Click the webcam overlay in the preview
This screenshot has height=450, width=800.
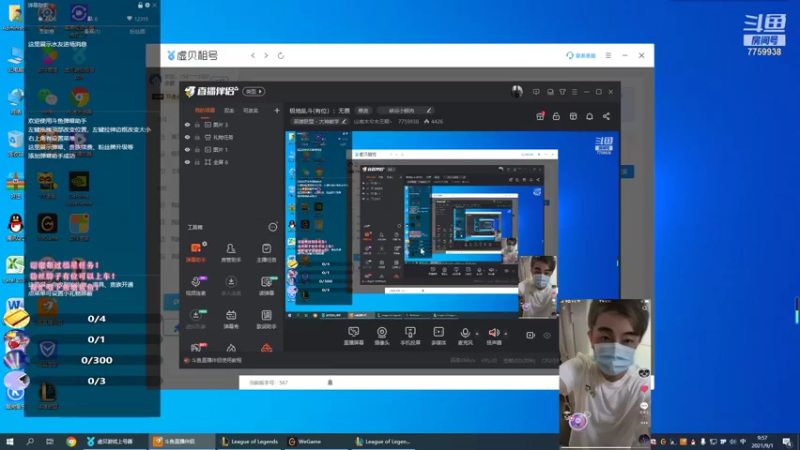tap(538, 286)
